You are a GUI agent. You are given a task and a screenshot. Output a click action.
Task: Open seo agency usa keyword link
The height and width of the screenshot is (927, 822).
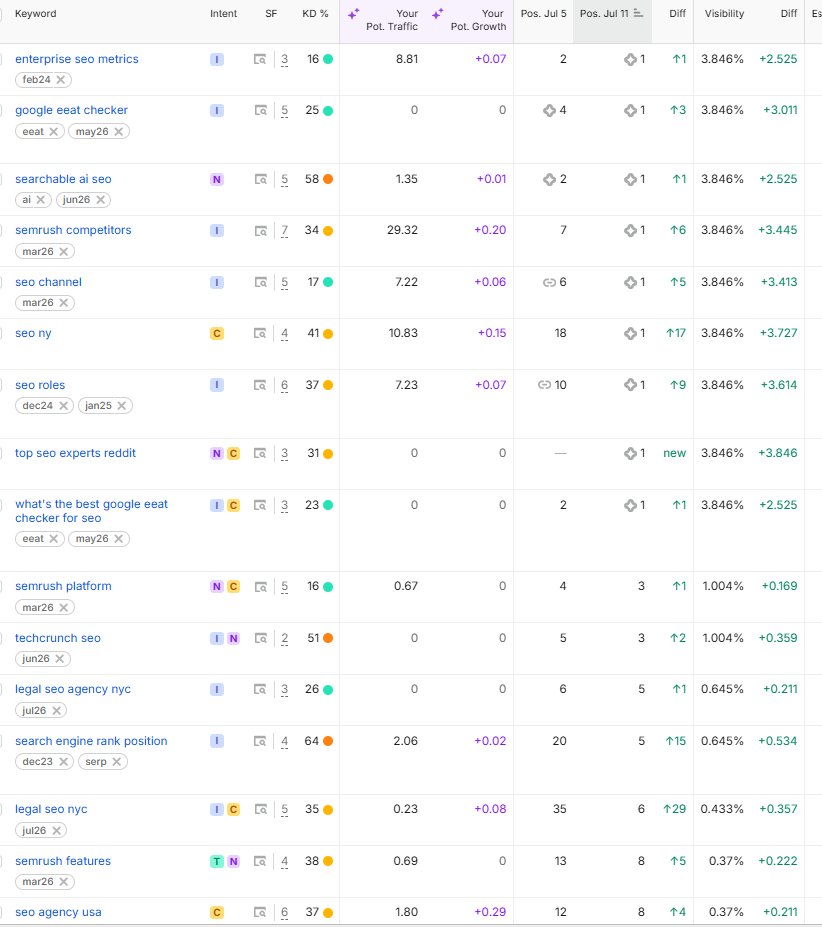58,912
